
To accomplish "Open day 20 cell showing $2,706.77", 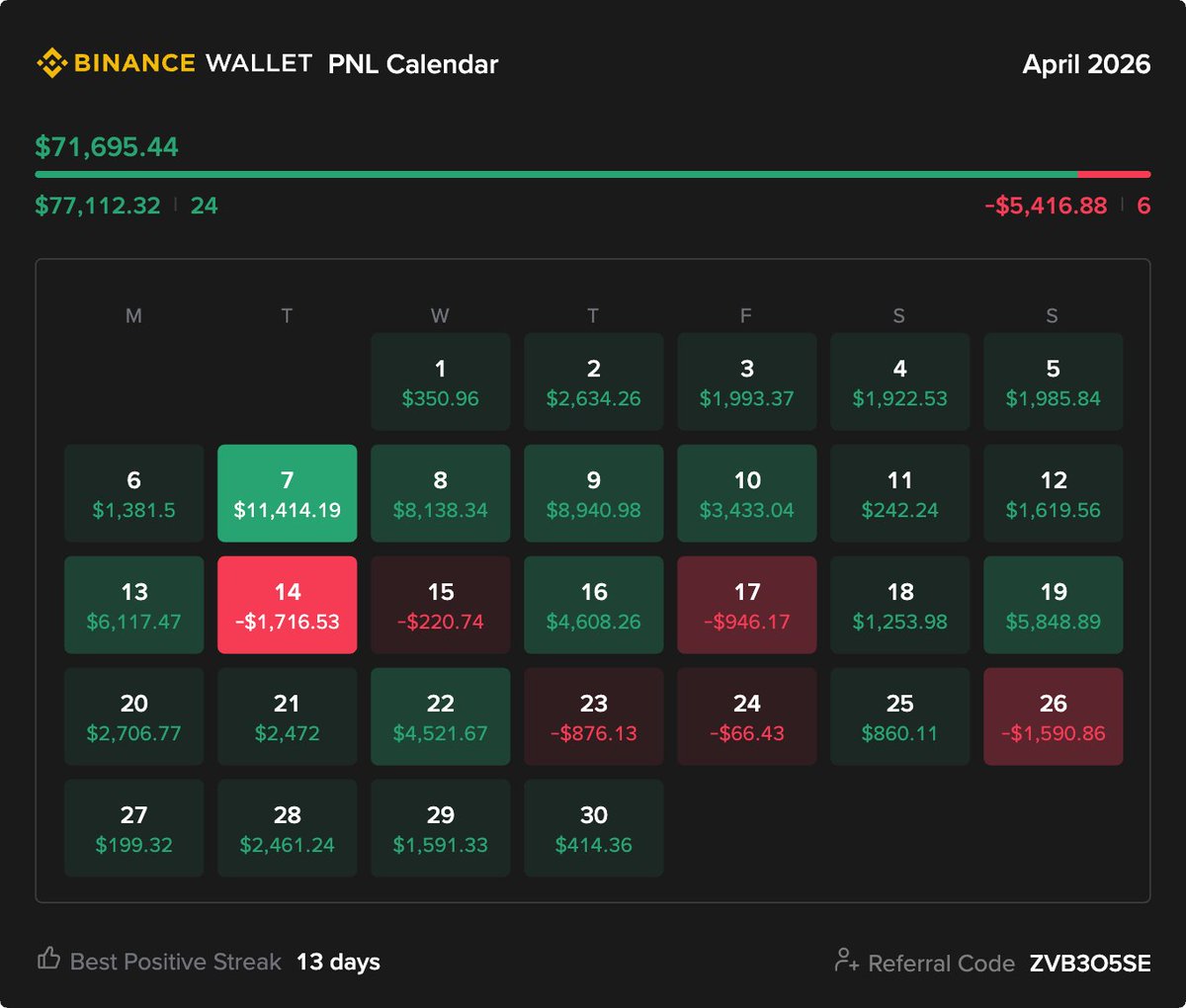I will [x=134, y=716].
